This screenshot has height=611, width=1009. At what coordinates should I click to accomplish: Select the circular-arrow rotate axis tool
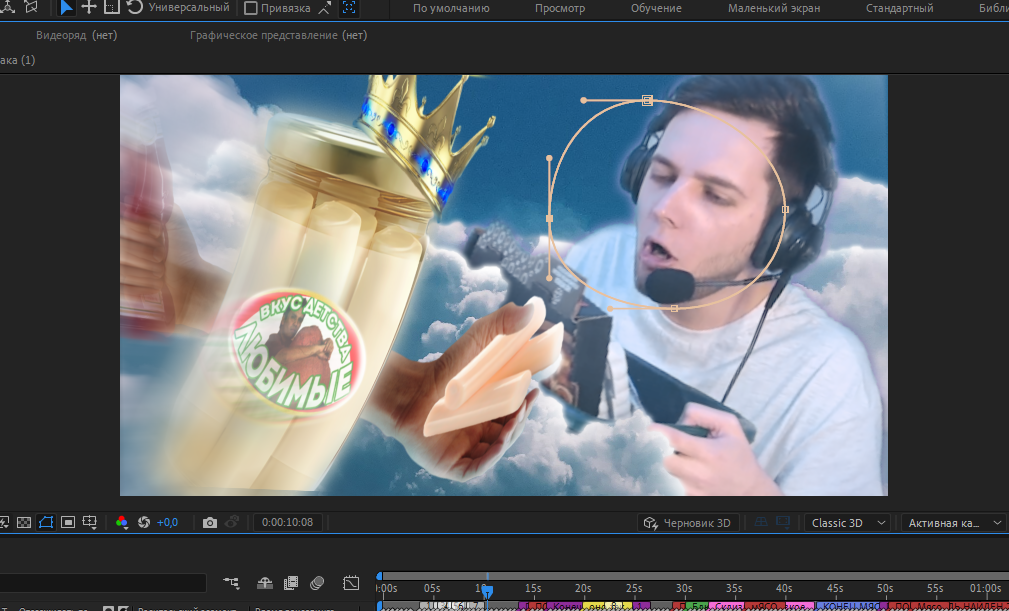tap(134, 8)
